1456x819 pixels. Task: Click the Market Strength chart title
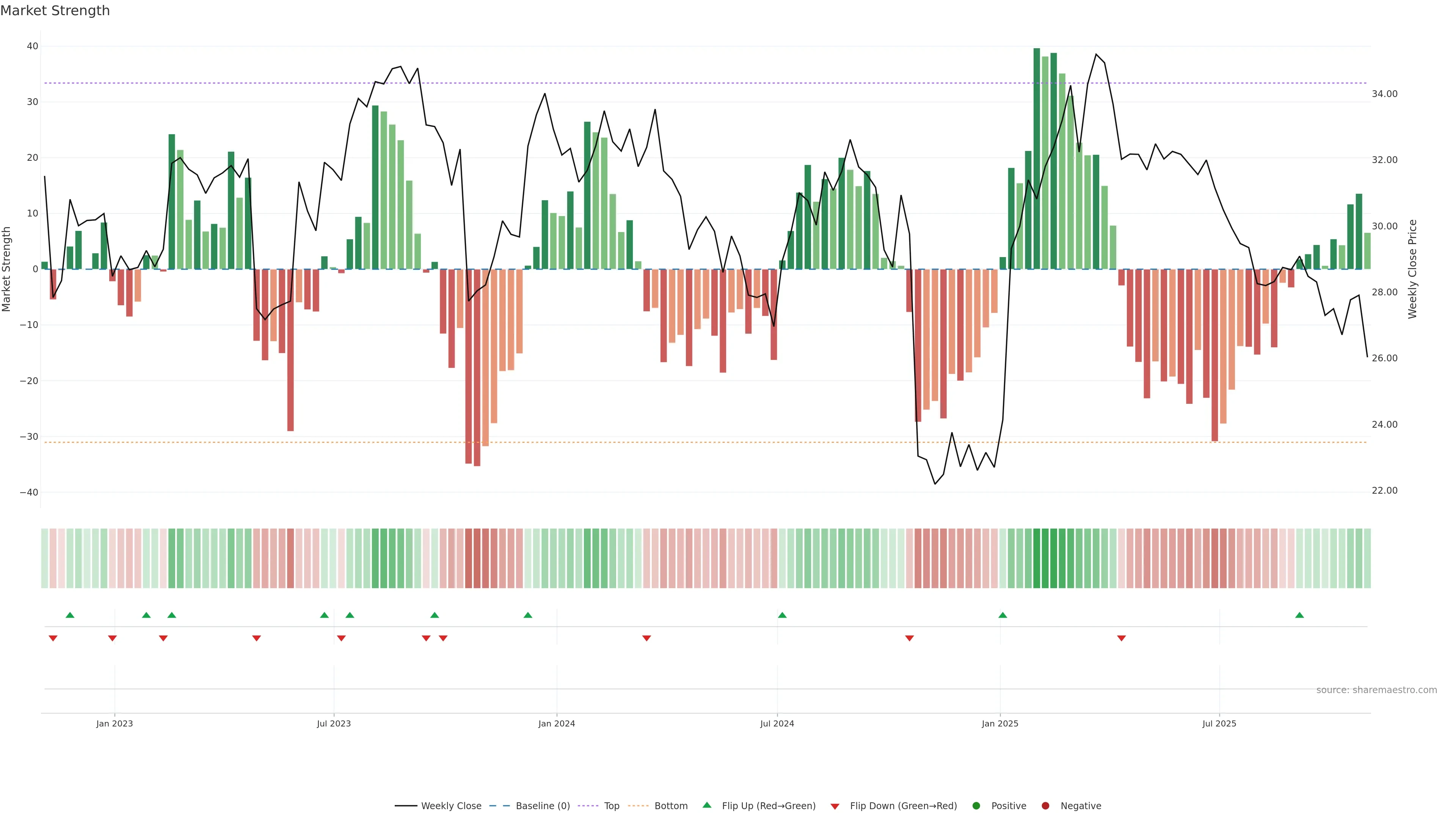pos(55,11)
